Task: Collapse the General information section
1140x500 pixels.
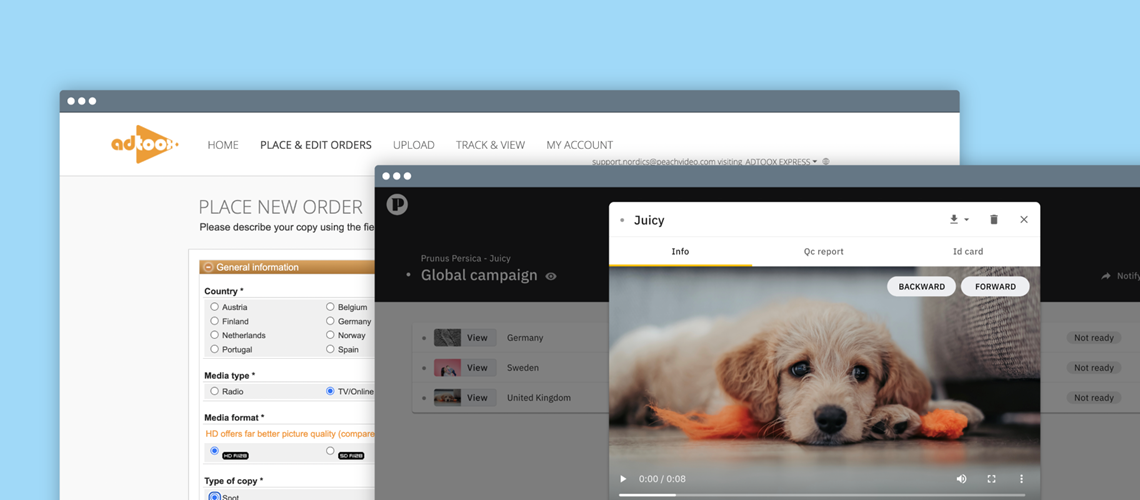Action: pyautogui.click(x=208, y=267)
